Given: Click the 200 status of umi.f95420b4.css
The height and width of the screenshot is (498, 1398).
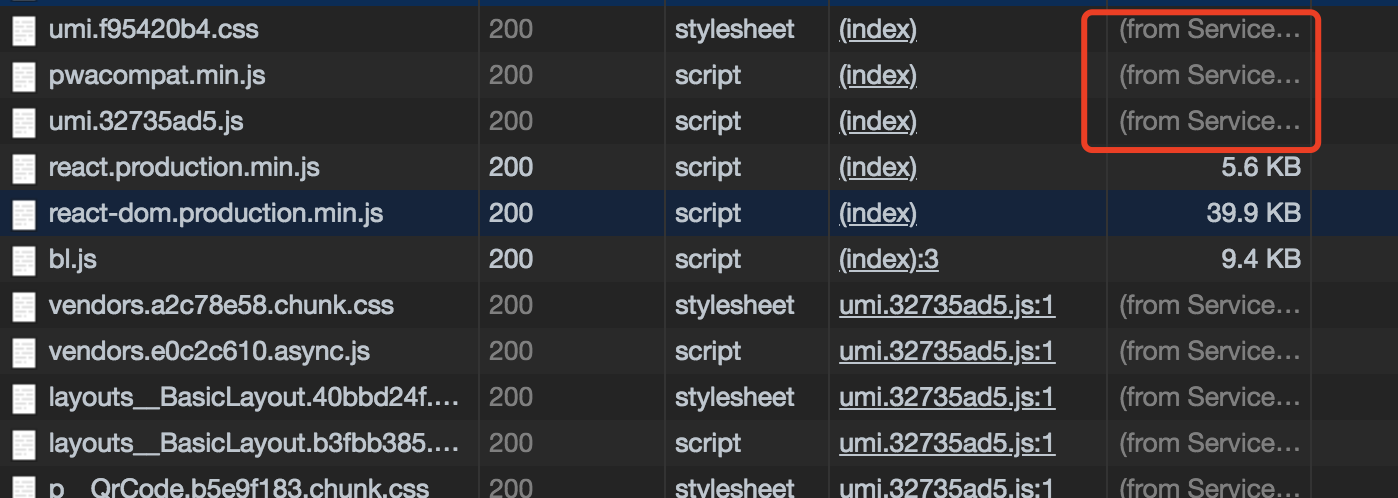Looking at the screenshot, I should coord(511,30).
